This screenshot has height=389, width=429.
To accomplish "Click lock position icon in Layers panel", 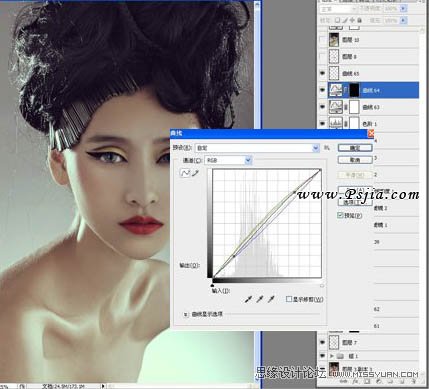I will tap(352, 21).
